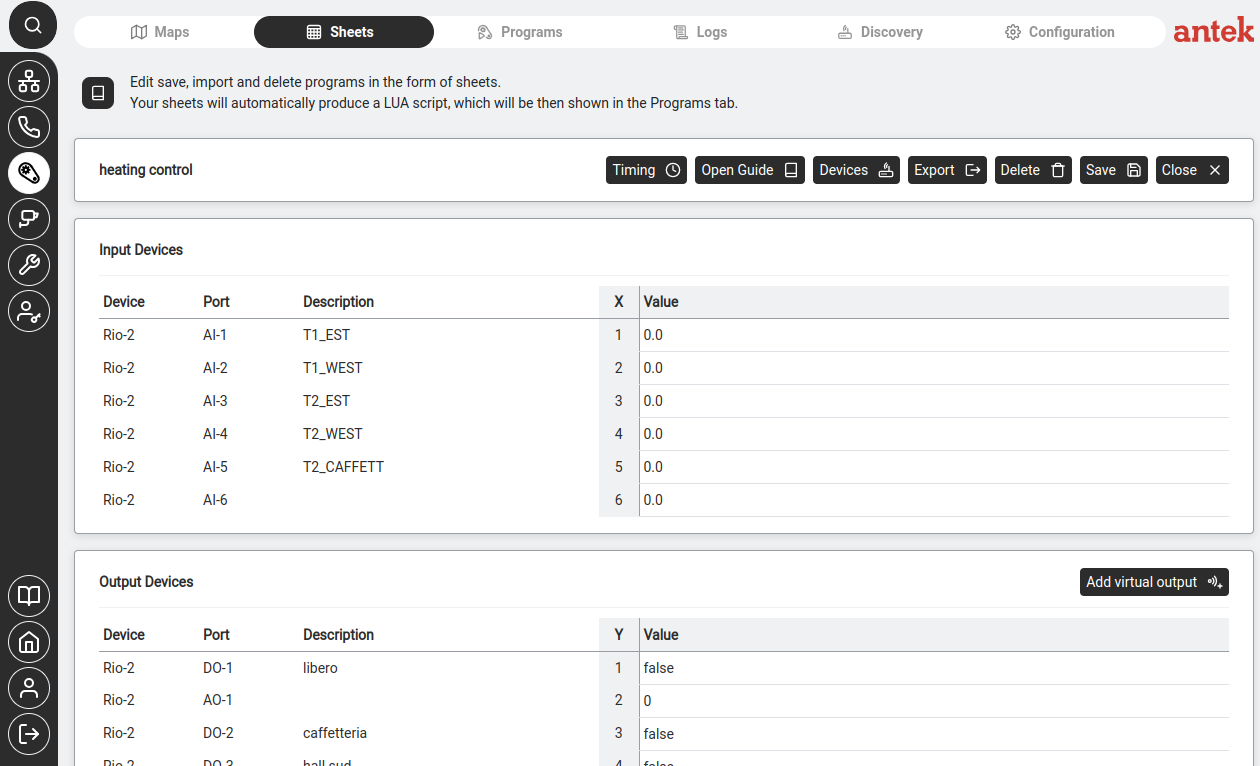Viewport: 1260px width, 766px height.
Task: Open the wrench tools sidebar icon
Action: pos(29,265)
